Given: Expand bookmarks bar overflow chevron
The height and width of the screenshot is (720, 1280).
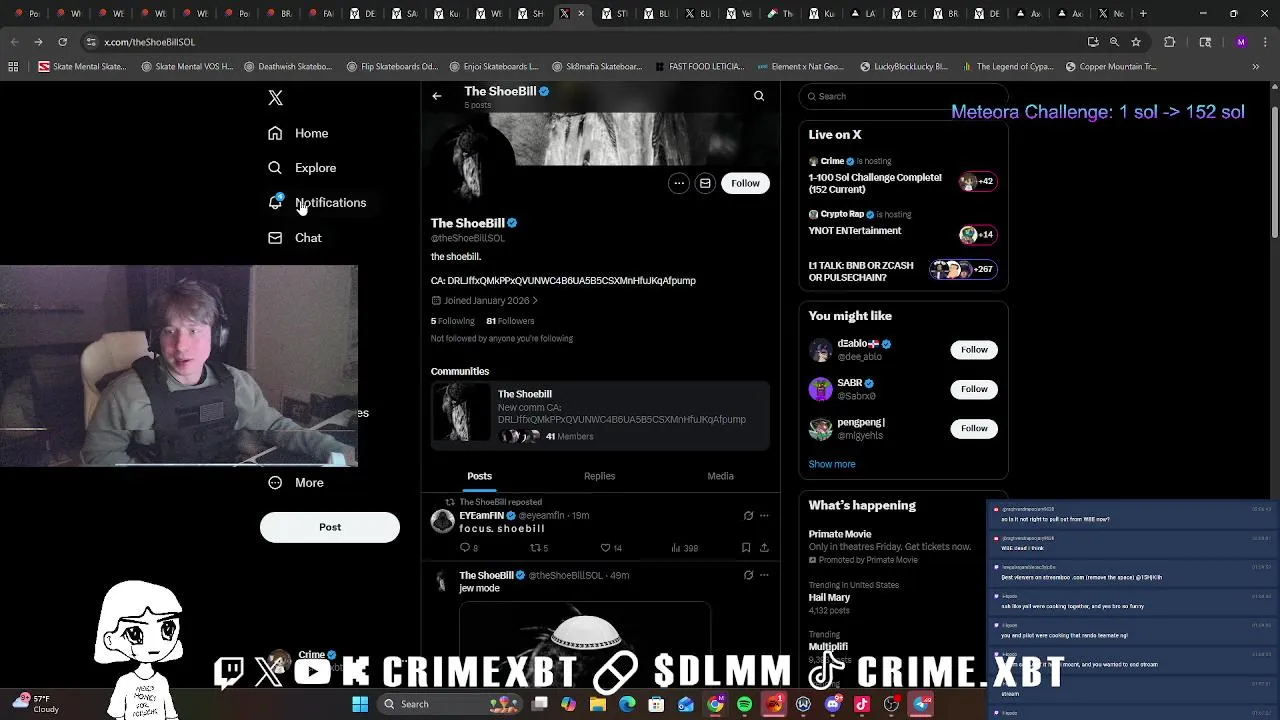Looking at the screenshot, I should [x=1256, y=67].
